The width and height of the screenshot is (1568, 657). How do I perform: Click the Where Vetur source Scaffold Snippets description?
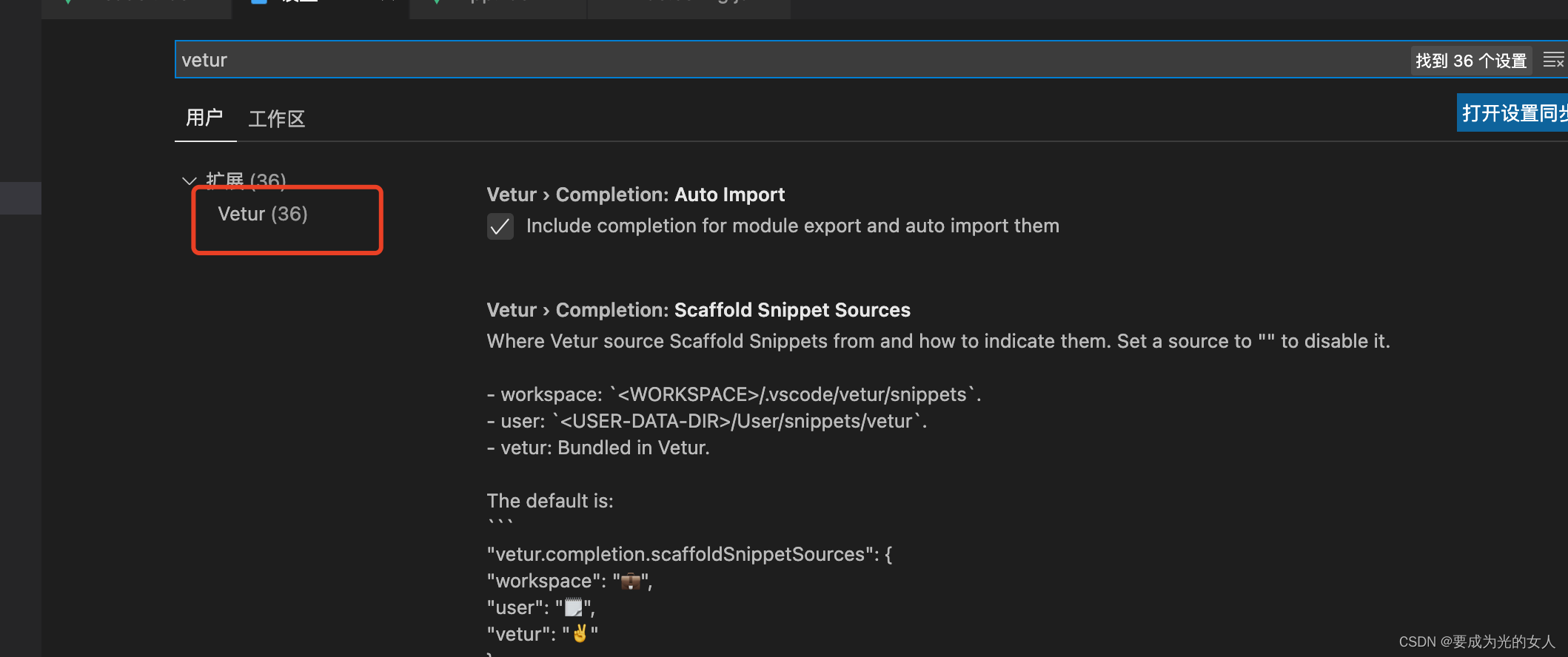click(x=938, y=341)
